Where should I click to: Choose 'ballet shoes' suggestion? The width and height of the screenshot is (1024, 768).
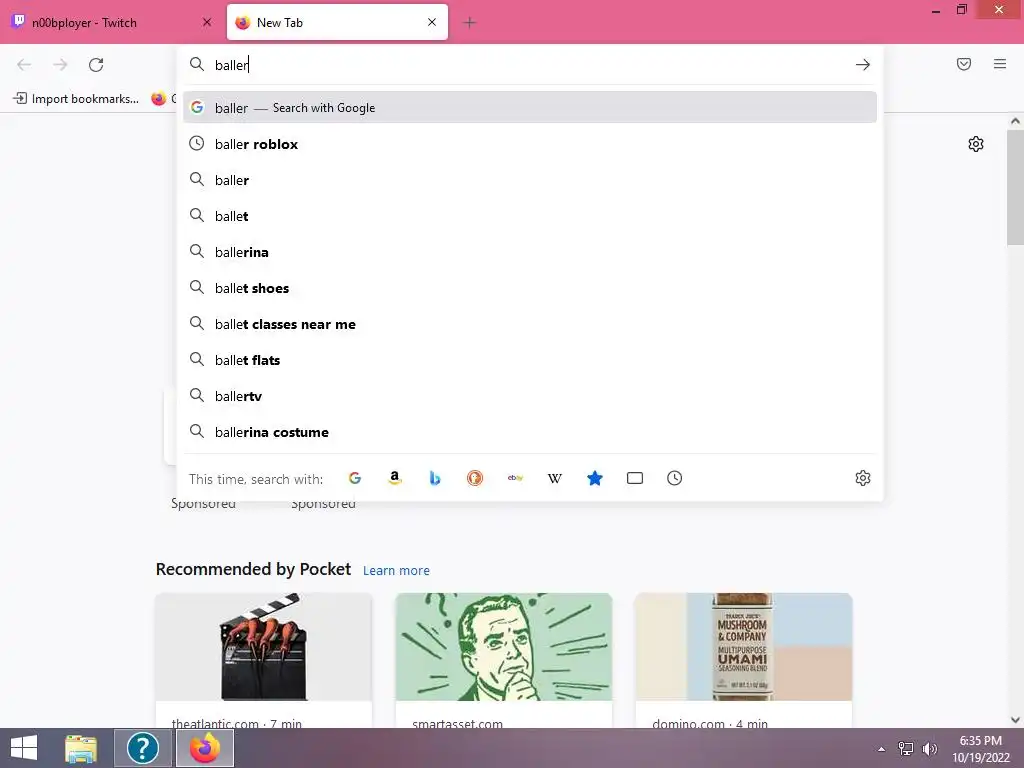[530, 287]
